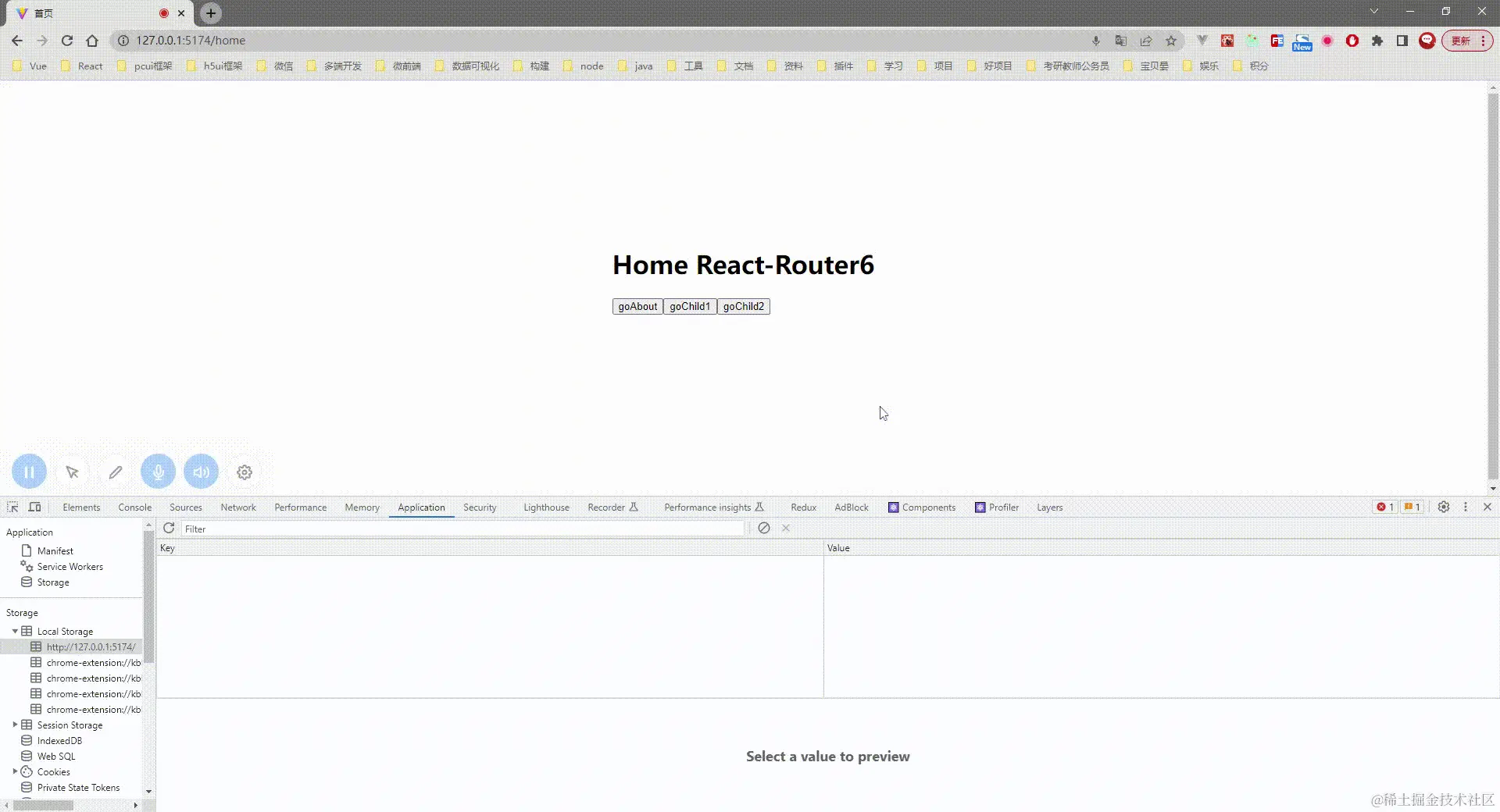1500x812 pixels.
Task: Switch to the Console tab
Action: click(x=134, y=507)
